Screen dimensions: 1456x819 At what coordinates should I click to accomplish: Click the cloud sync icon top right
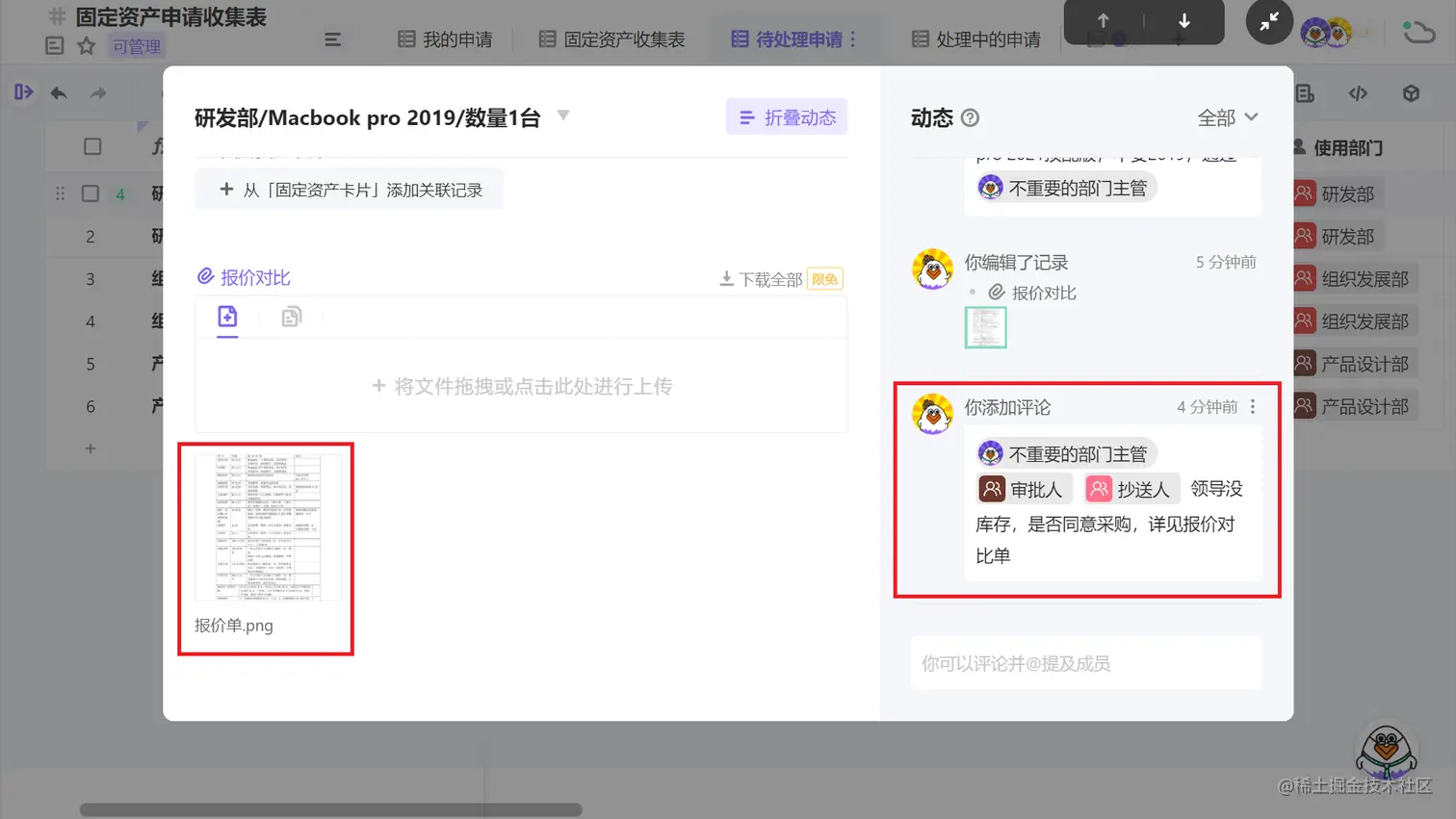click(1418, 32)
